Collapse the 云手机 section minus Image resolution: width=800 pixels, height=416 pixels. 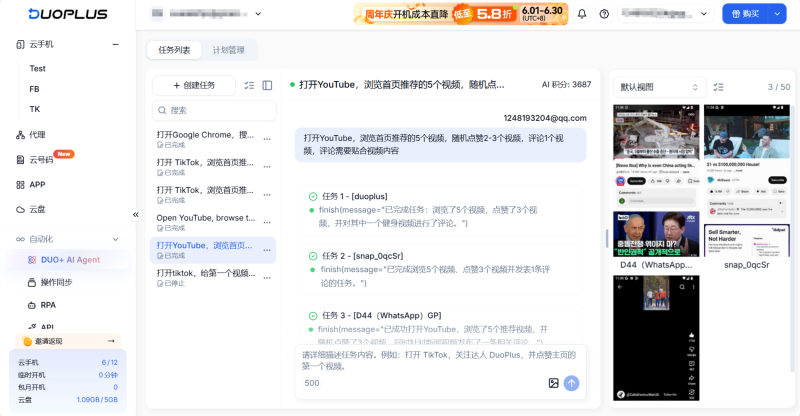(116, 44)
